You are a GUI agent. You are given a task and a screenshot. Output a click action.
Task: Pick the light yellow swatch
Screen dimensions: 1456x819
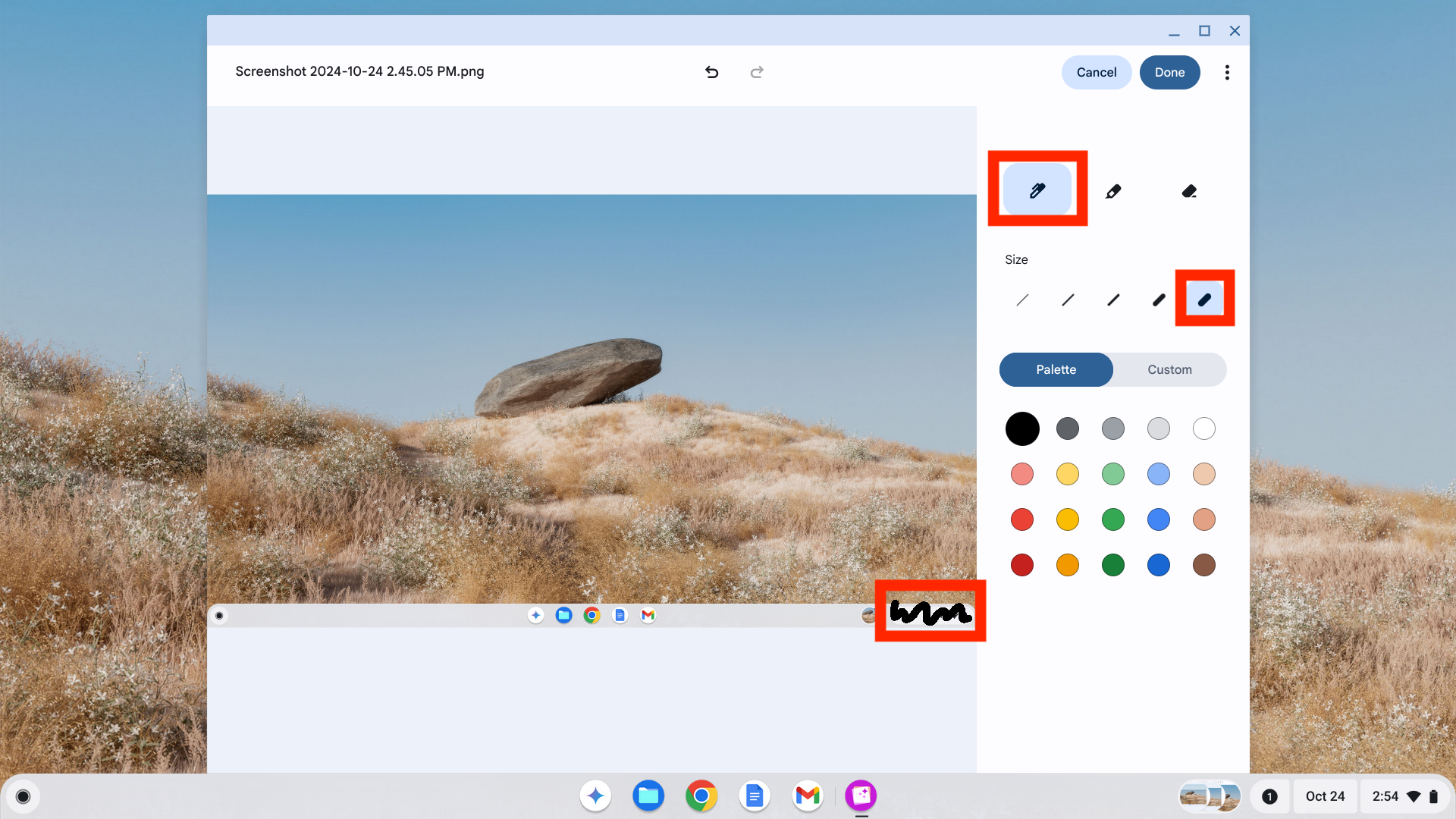(1068, 474)
